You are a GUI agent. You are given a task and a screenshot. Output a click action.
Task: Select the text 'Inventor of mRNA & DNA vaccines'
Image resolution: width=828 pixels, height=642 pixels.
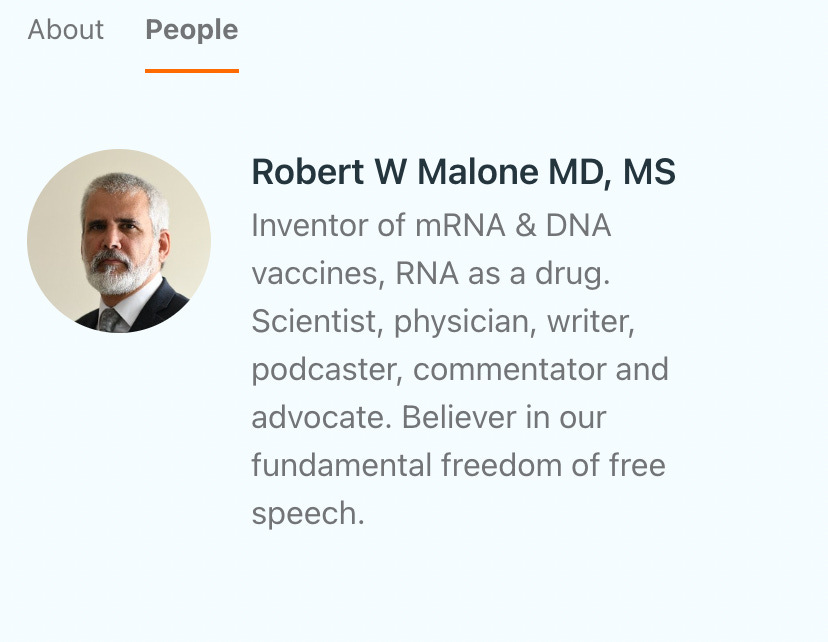pos(430,225)
